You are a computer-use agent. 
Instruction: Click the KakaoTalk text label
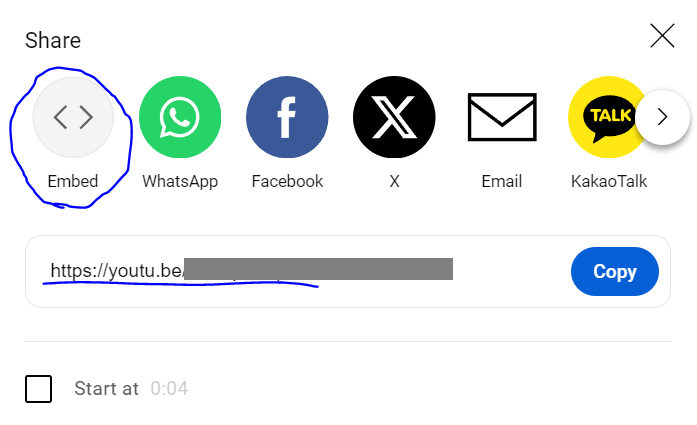[609, 181]
